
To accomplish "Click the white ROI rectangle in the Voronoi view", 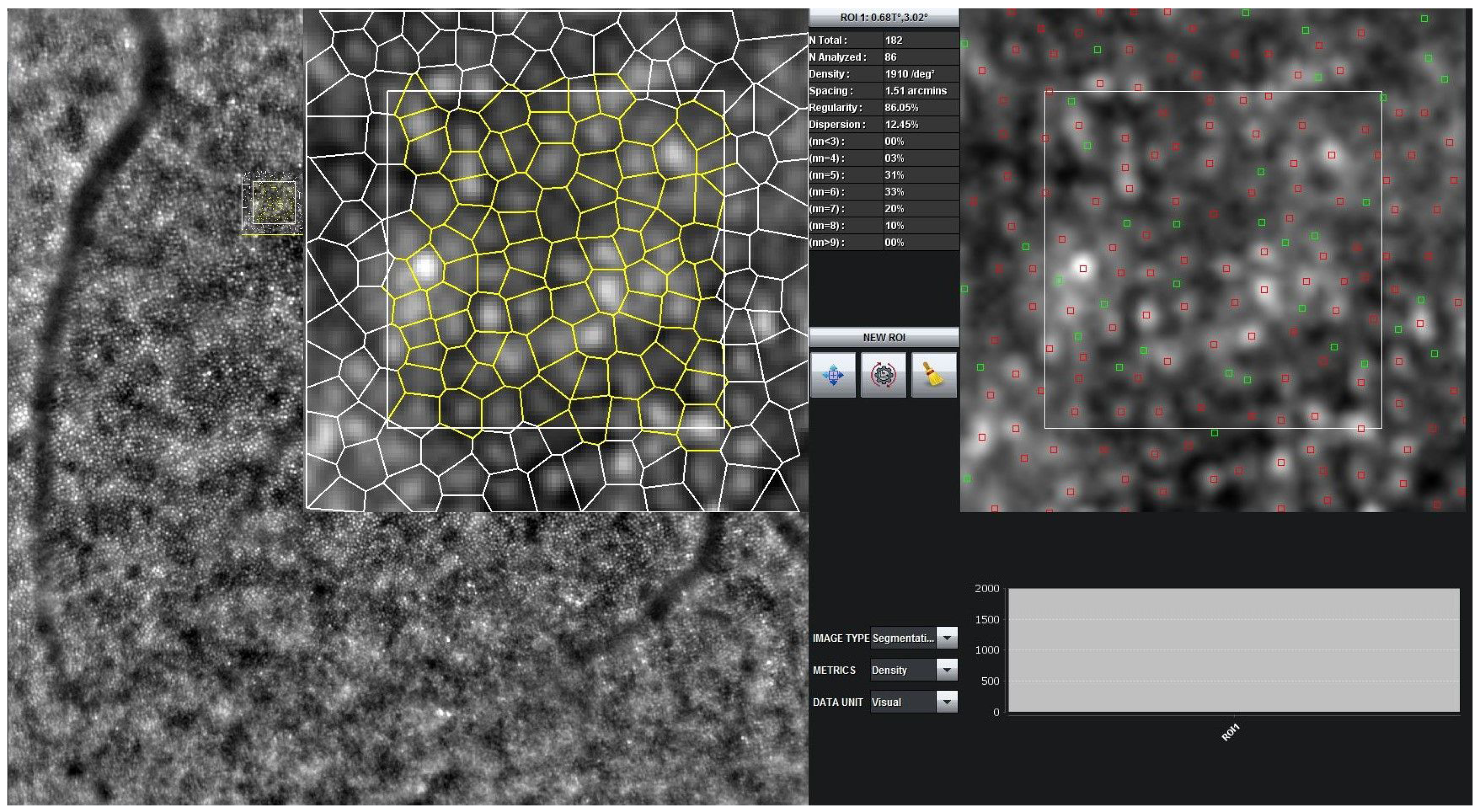I will pyautogui.click(x=557, y=91).
